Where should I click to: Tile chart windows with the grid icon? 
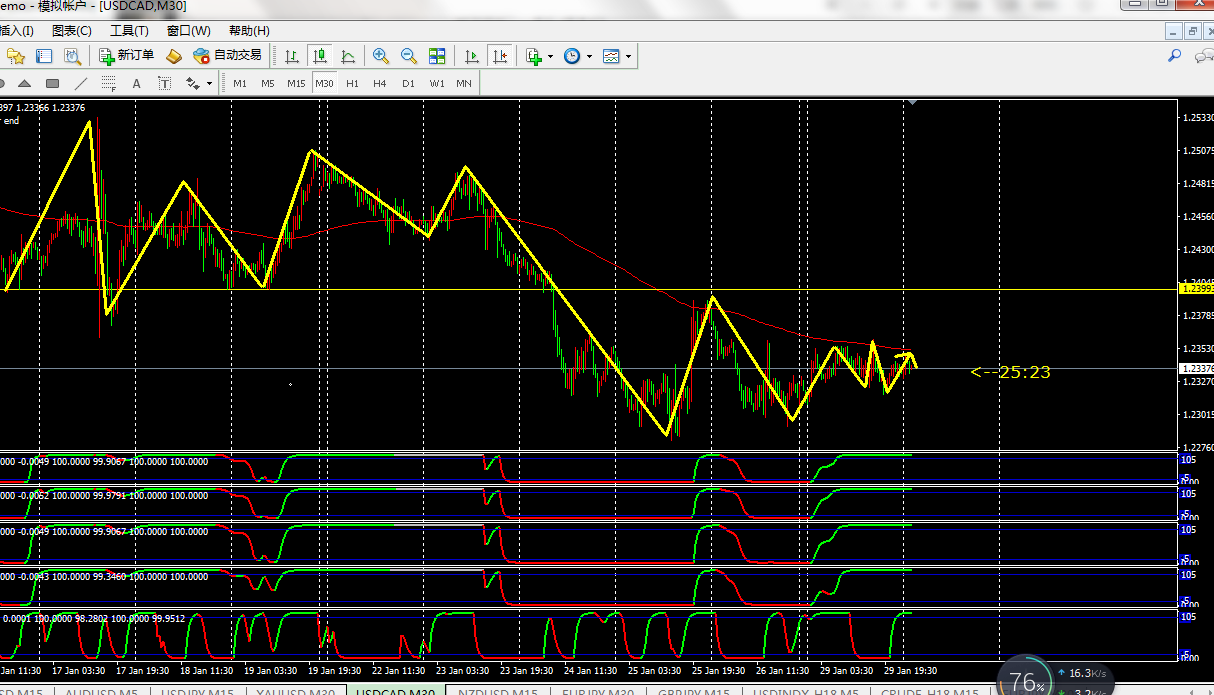[437, 56]
